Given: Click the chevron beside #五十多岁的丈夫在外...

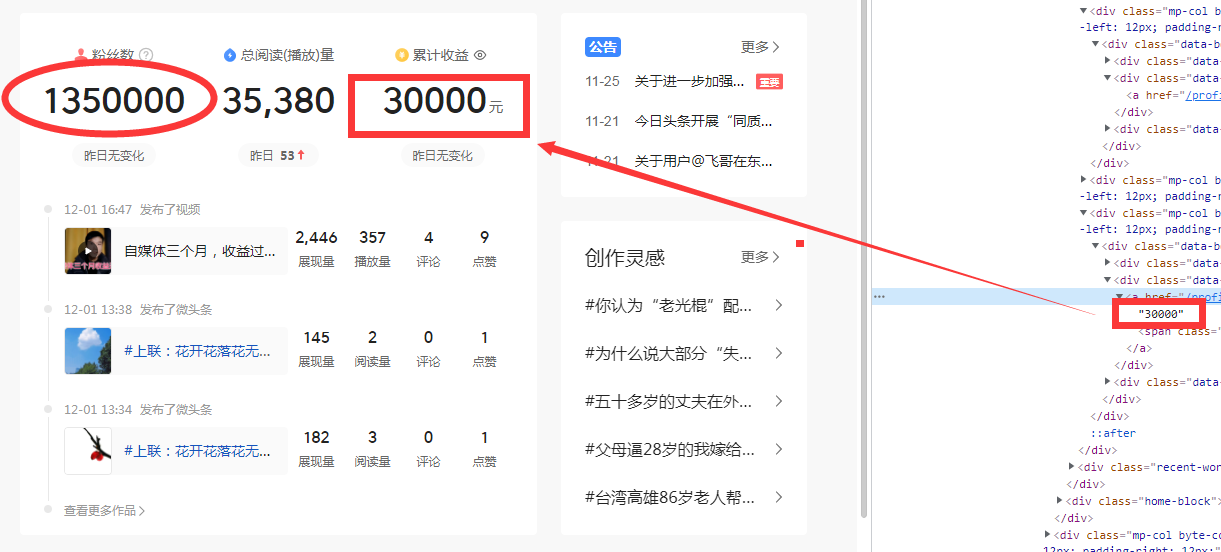Looking at the screenshot, I should tap(778, 401).
